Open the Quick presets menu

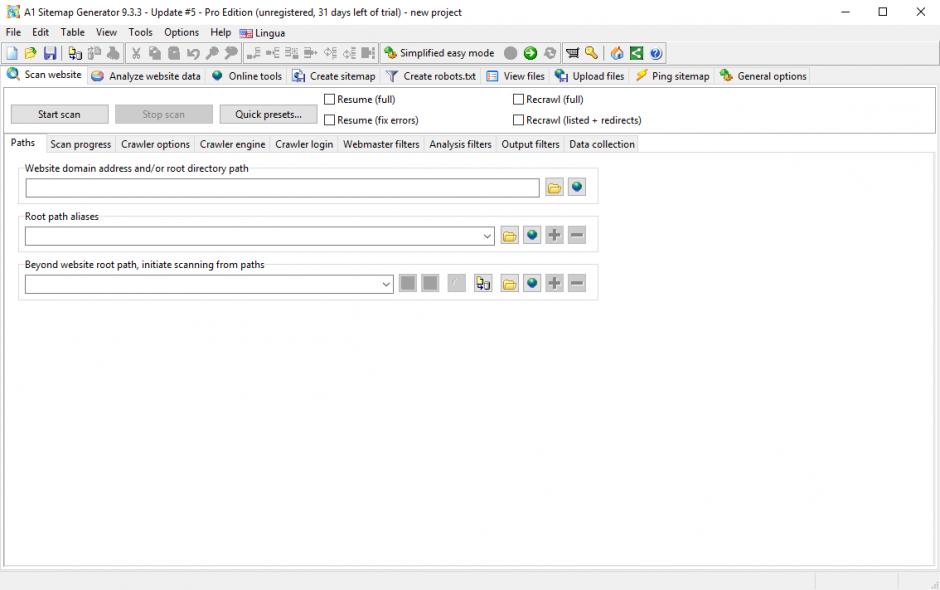click(268, 115)
